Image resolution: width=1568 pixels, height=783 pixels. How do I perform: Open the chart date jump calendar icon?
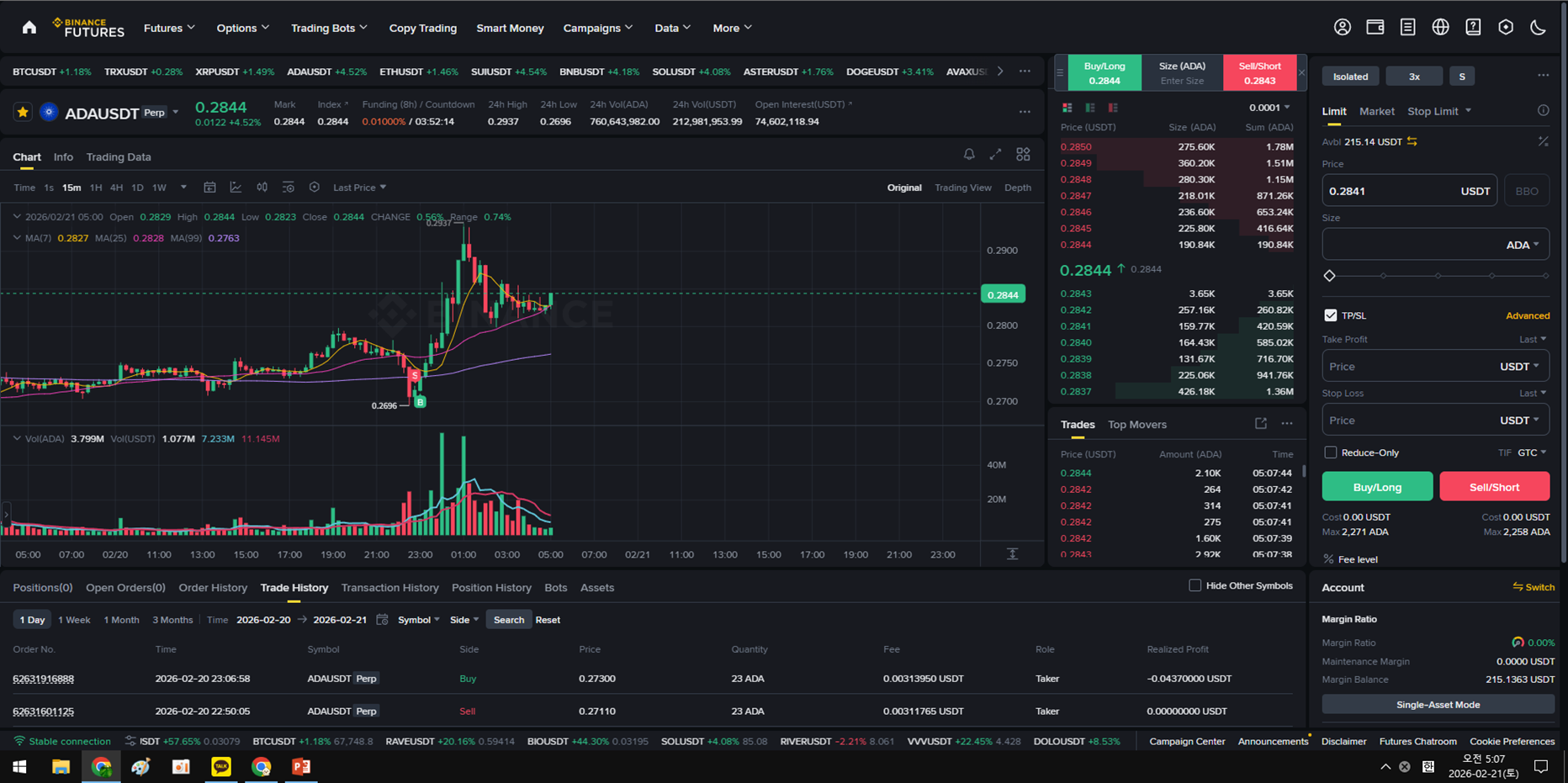209,188
